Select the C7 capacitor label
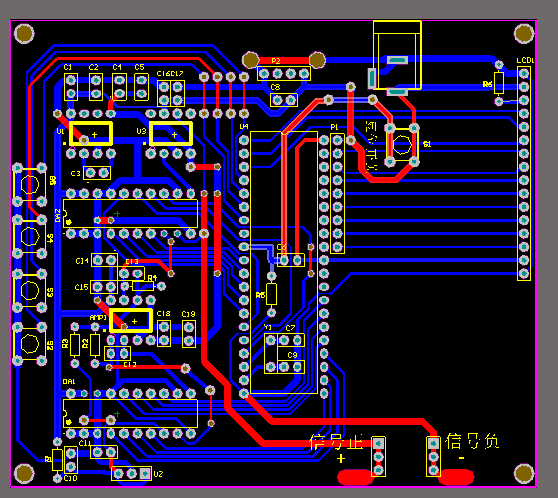The height and width of the screenshot is (498, 558). (290, 328)
